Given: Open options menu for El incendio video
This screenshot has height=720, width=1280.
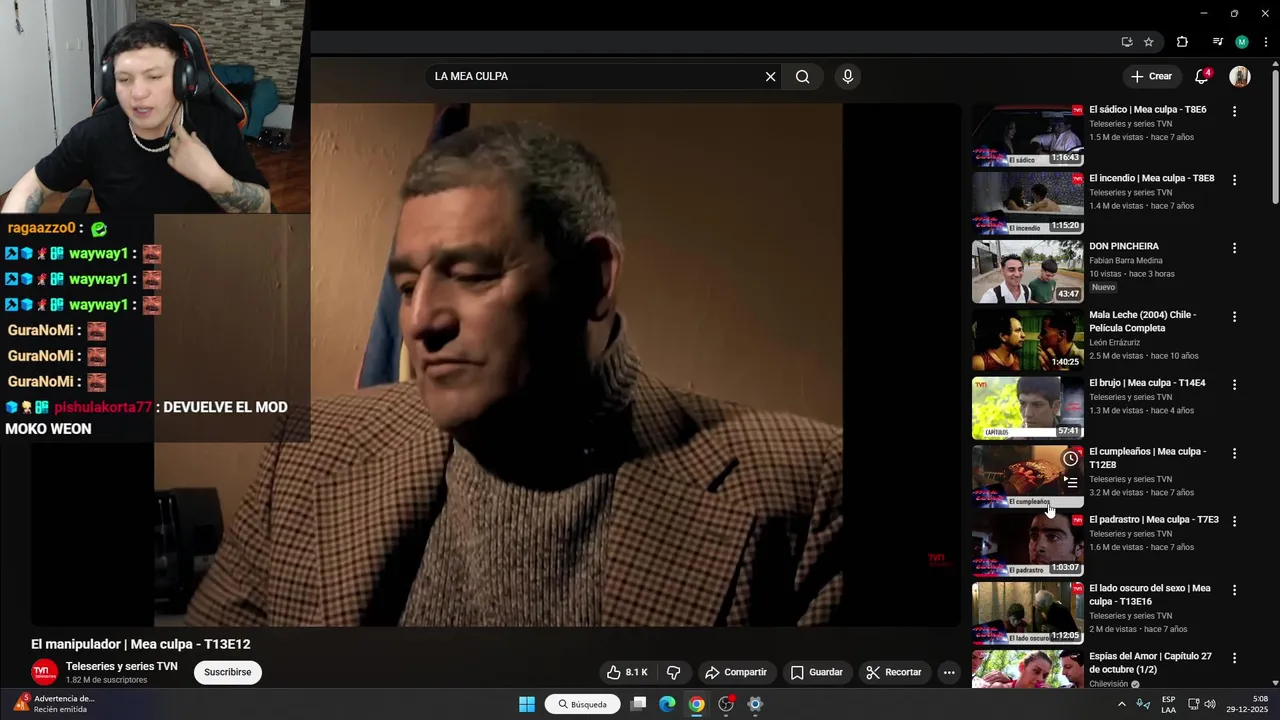Looking at the screenshot, I should pyautogui.click(x=1234, y=180).
